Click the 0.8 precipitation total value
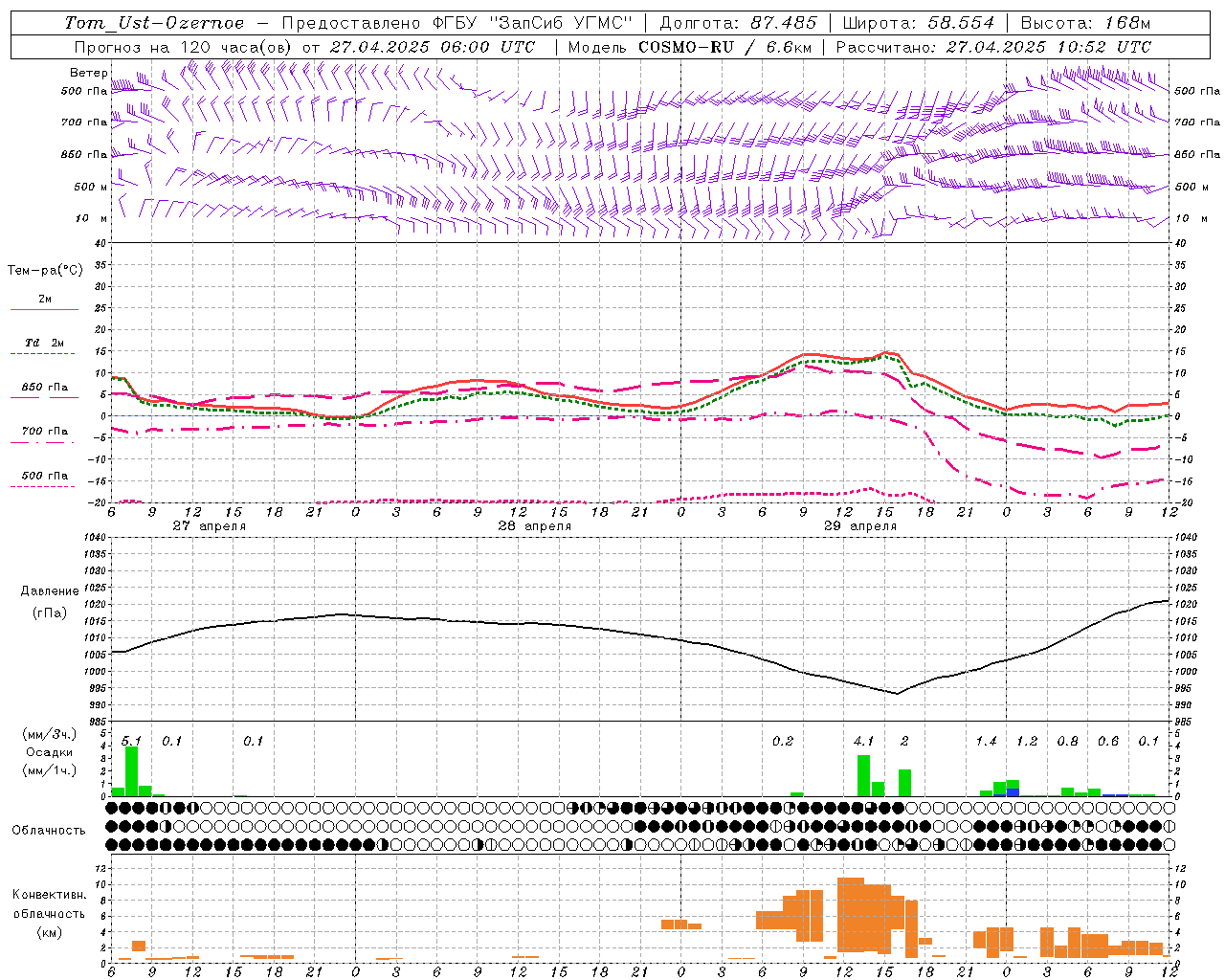This screenshot has width=1225, height=980. [x=1067, y=742]
